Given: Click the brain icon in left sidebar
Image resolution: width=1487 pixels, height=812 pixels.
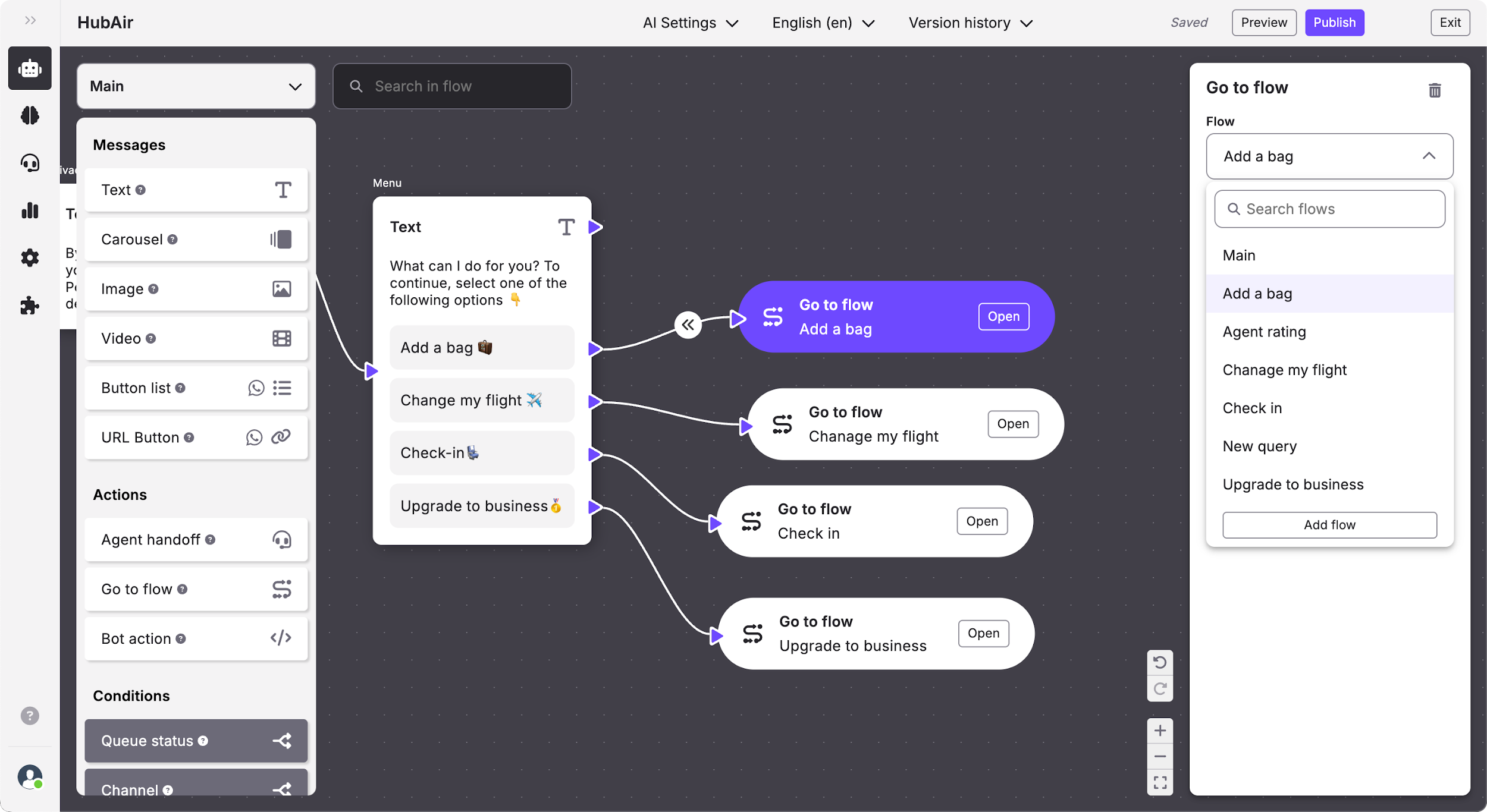Looking at the screenshot, I should pos(30,115).
